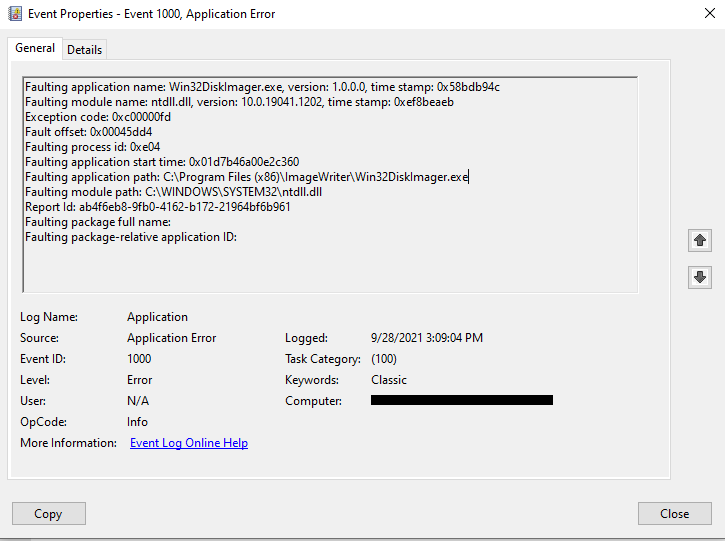
Task: Click the Fault offset 0x00045dd4 line
Action: (x=88, y=132)
